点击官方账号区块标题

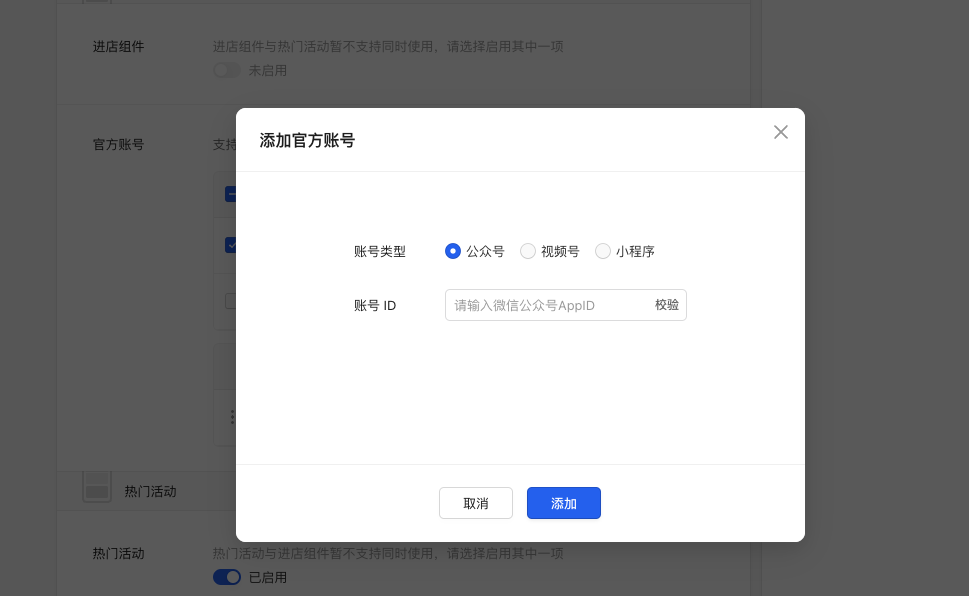[x=118, y=144]
